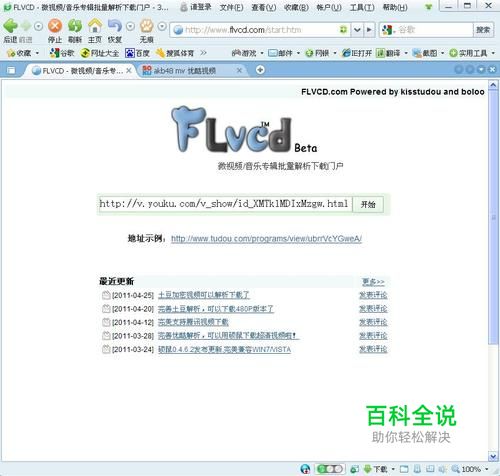Screen dimensions: 500x476
Task: Open the 谷歌 bookmark
Action: [x=62, y=53]
